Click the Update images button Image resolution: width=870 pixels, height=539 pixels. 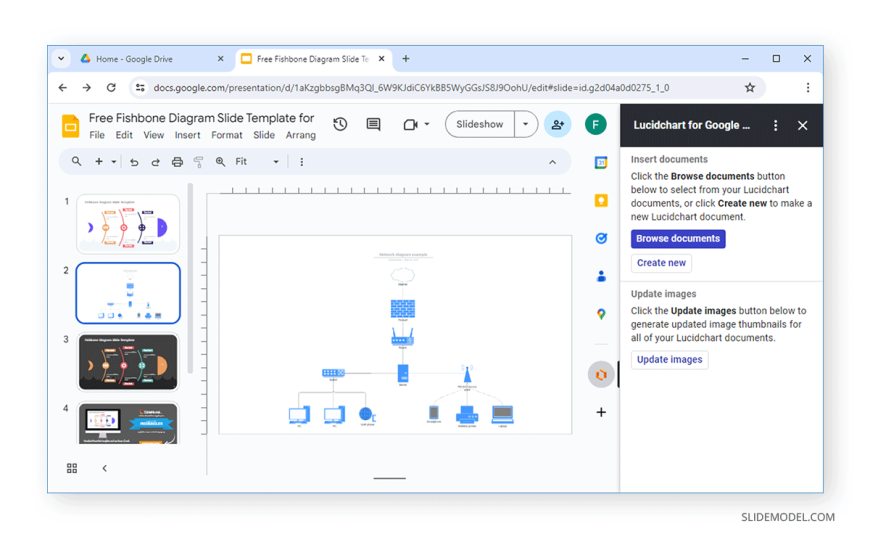(669, 360)
